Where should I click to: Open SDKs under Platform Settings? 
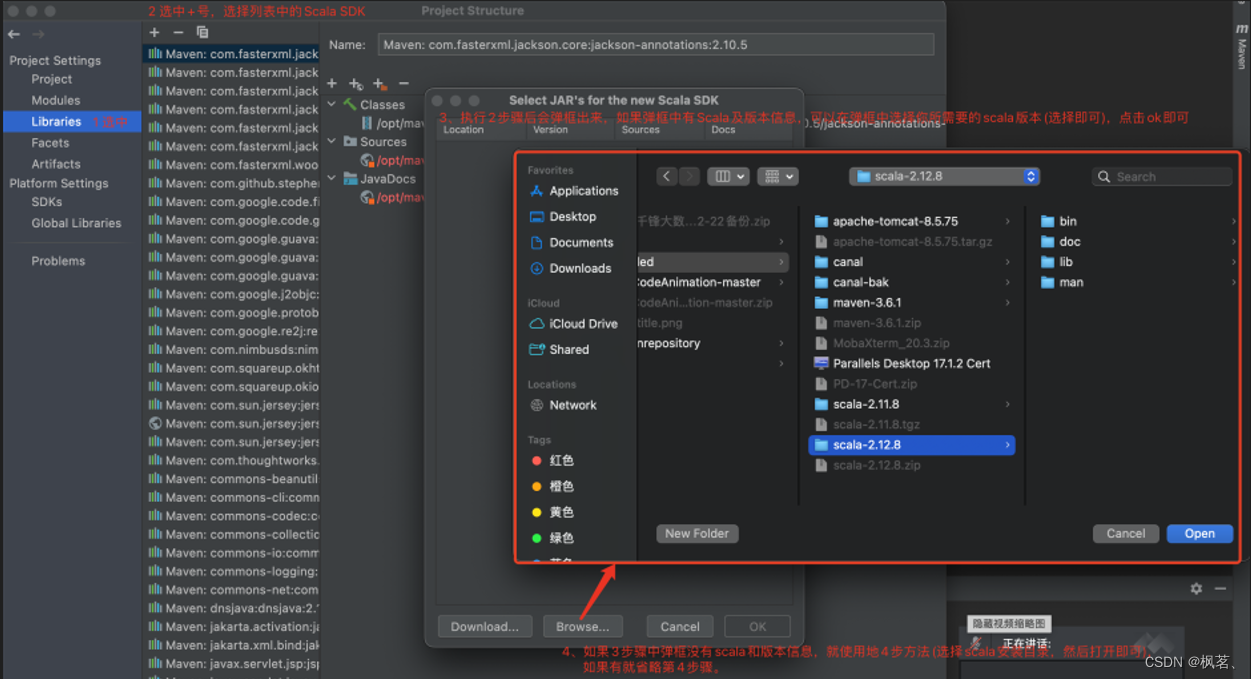47,202
